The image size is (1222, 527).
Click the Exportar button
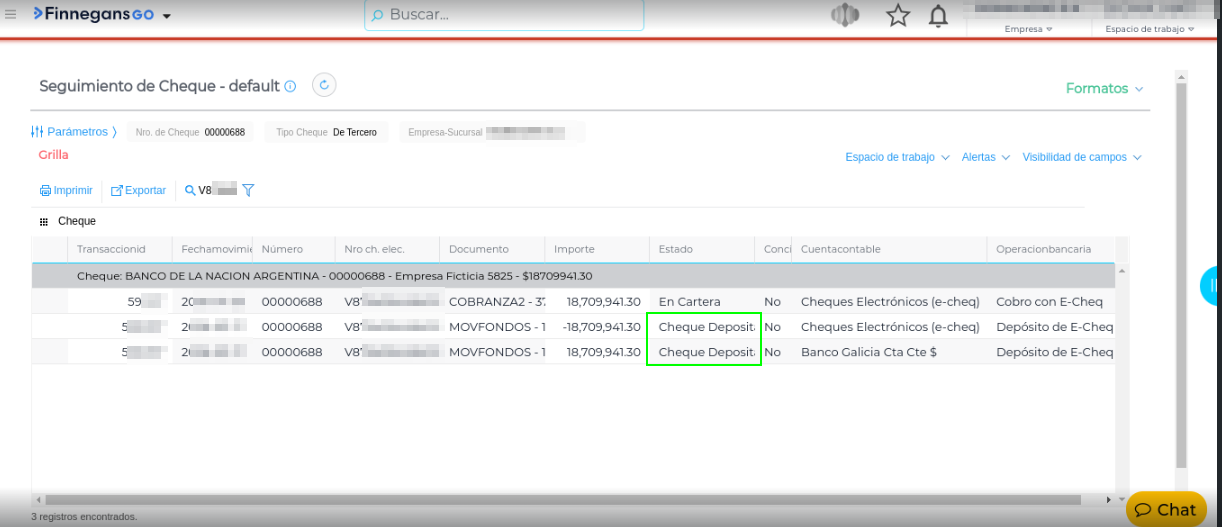click(x=138, y=190)
